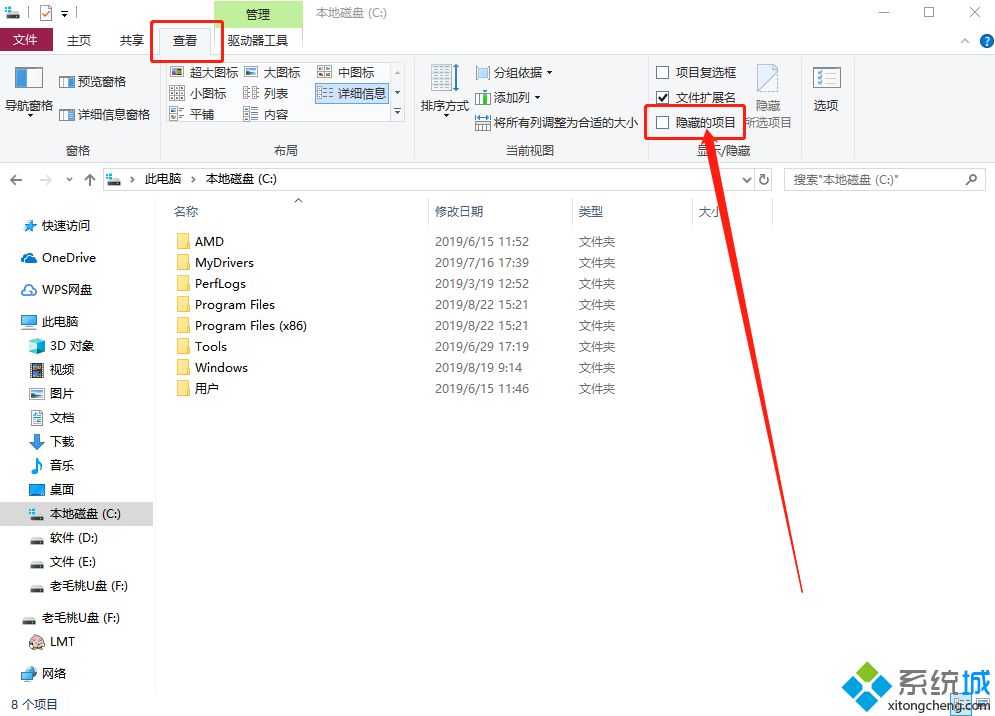Click the forward navigation arrow
Image resolution: width=995 pixels, height=716 pixels.
46,180
